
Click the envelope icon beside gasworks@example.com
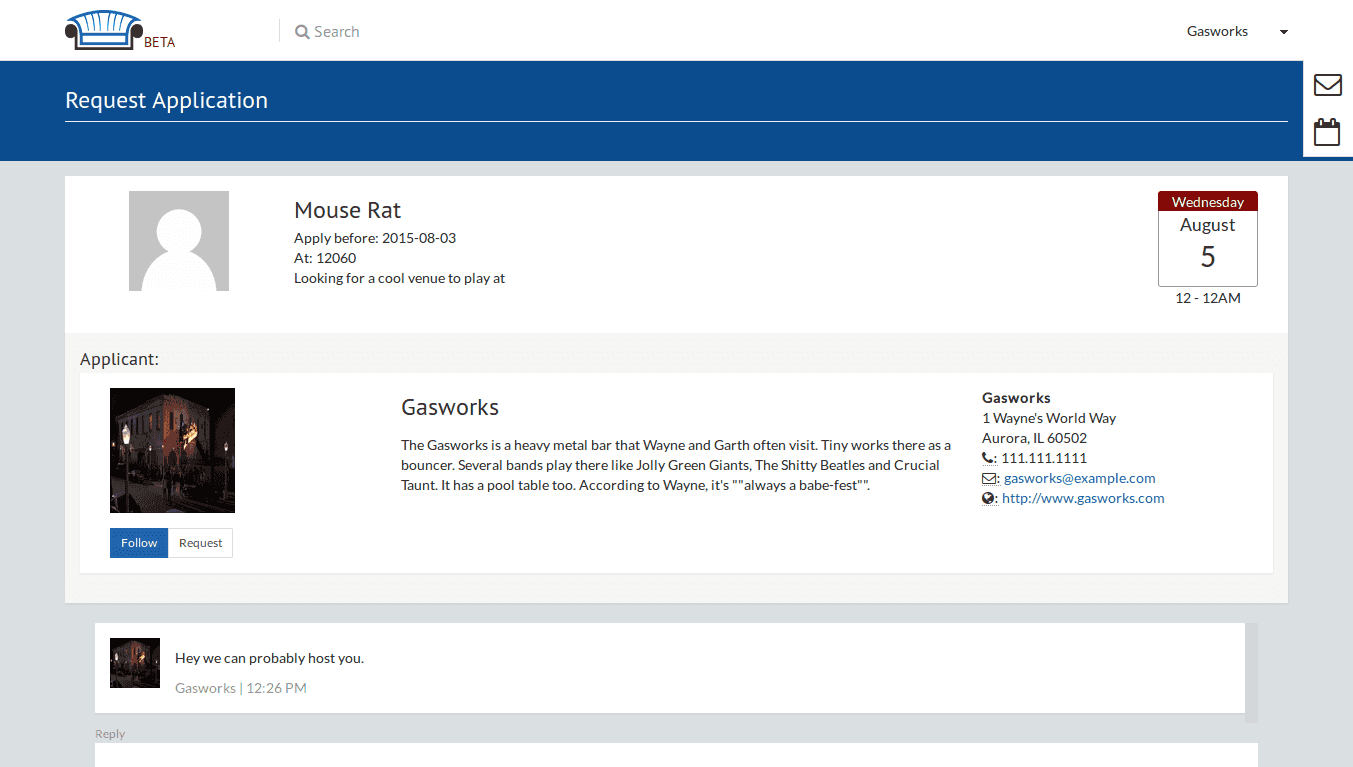click(x=989, y=478)
